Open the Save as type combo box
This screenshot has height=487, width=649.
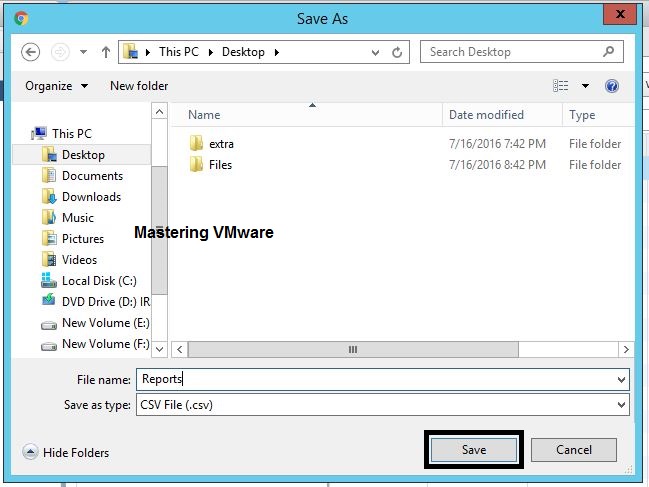point(383,405)
